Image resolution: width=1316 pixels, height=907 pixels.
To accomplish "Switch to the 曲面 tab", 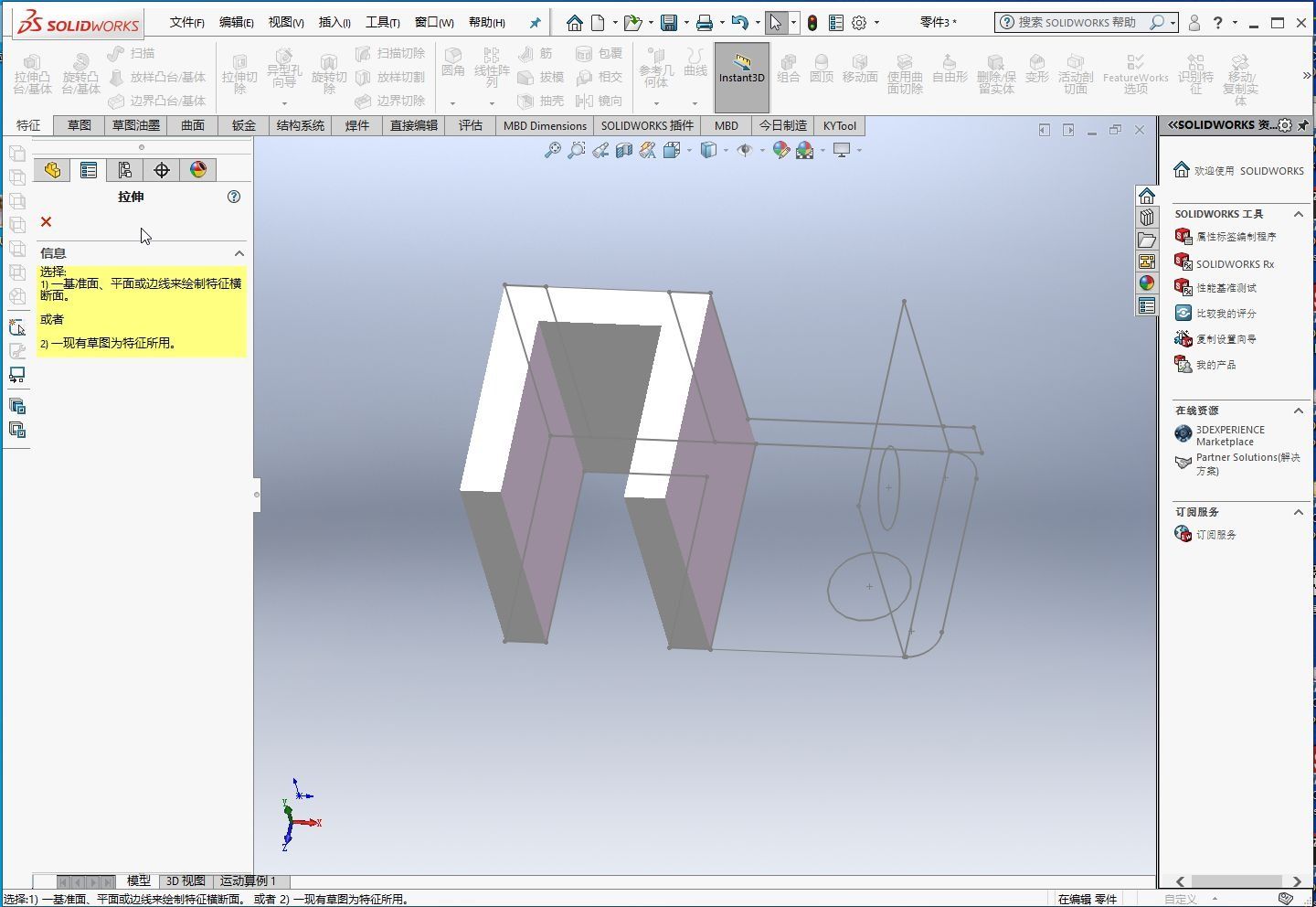I will pyautogui.click(x=192, y=125).
